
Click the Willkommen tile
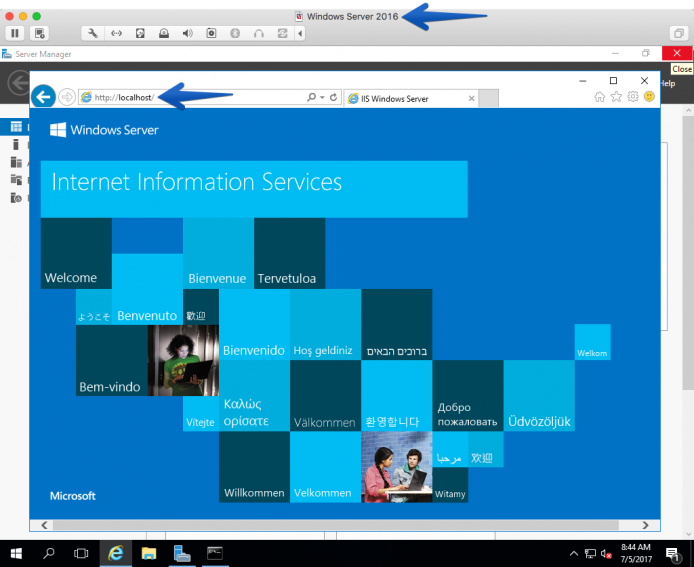pos(254,467)
